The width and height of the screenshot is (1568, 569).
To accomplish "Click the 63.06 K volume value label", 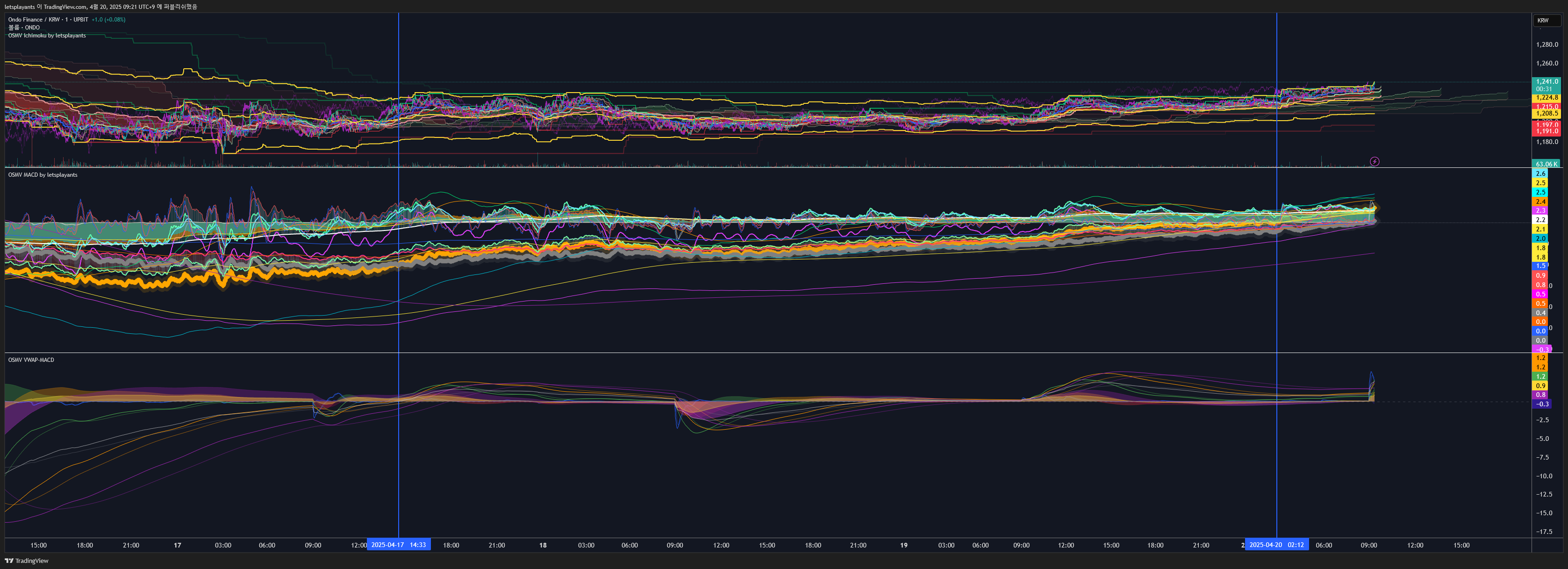I will point(1546,164).
